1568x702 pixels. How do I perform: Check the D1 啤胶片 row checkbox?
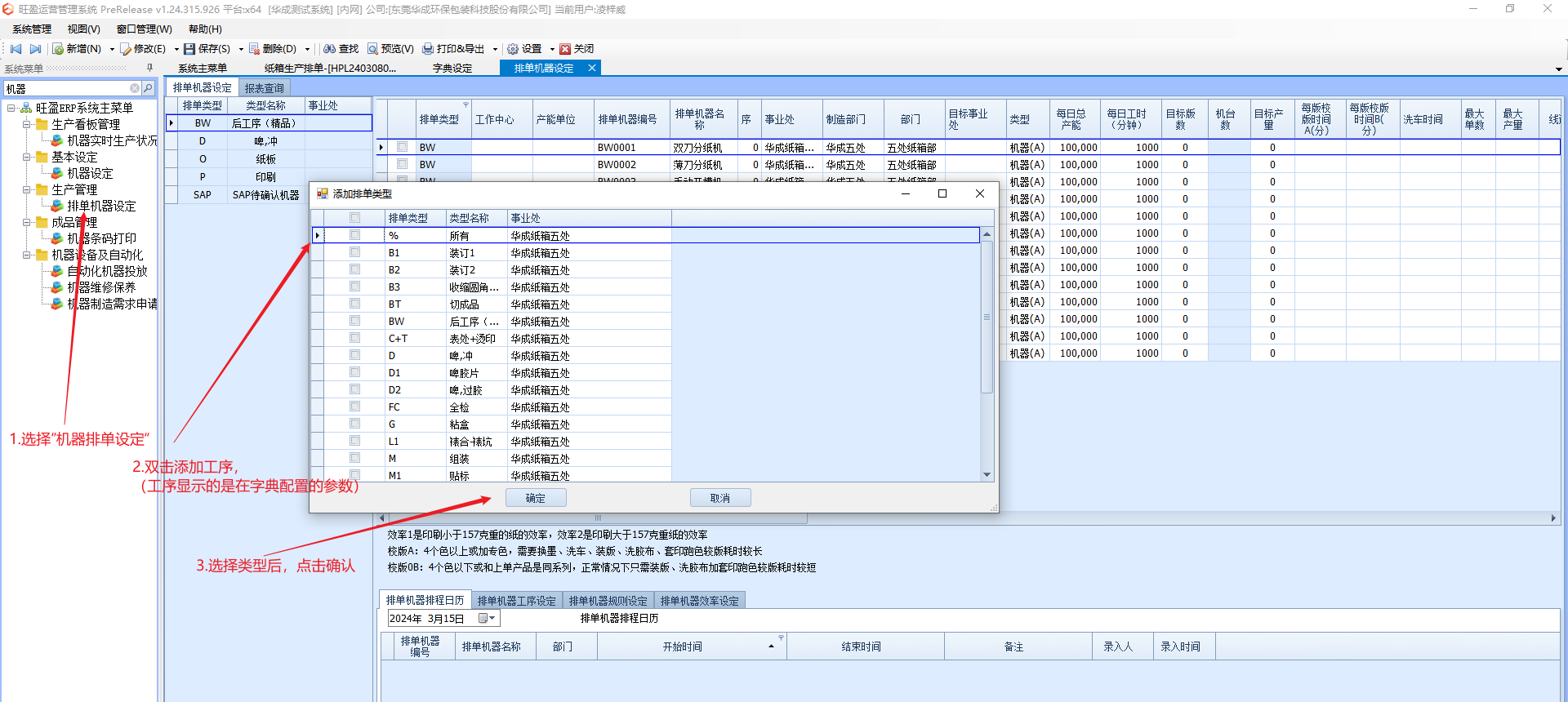pyautogui.click(x=354, y=372)
